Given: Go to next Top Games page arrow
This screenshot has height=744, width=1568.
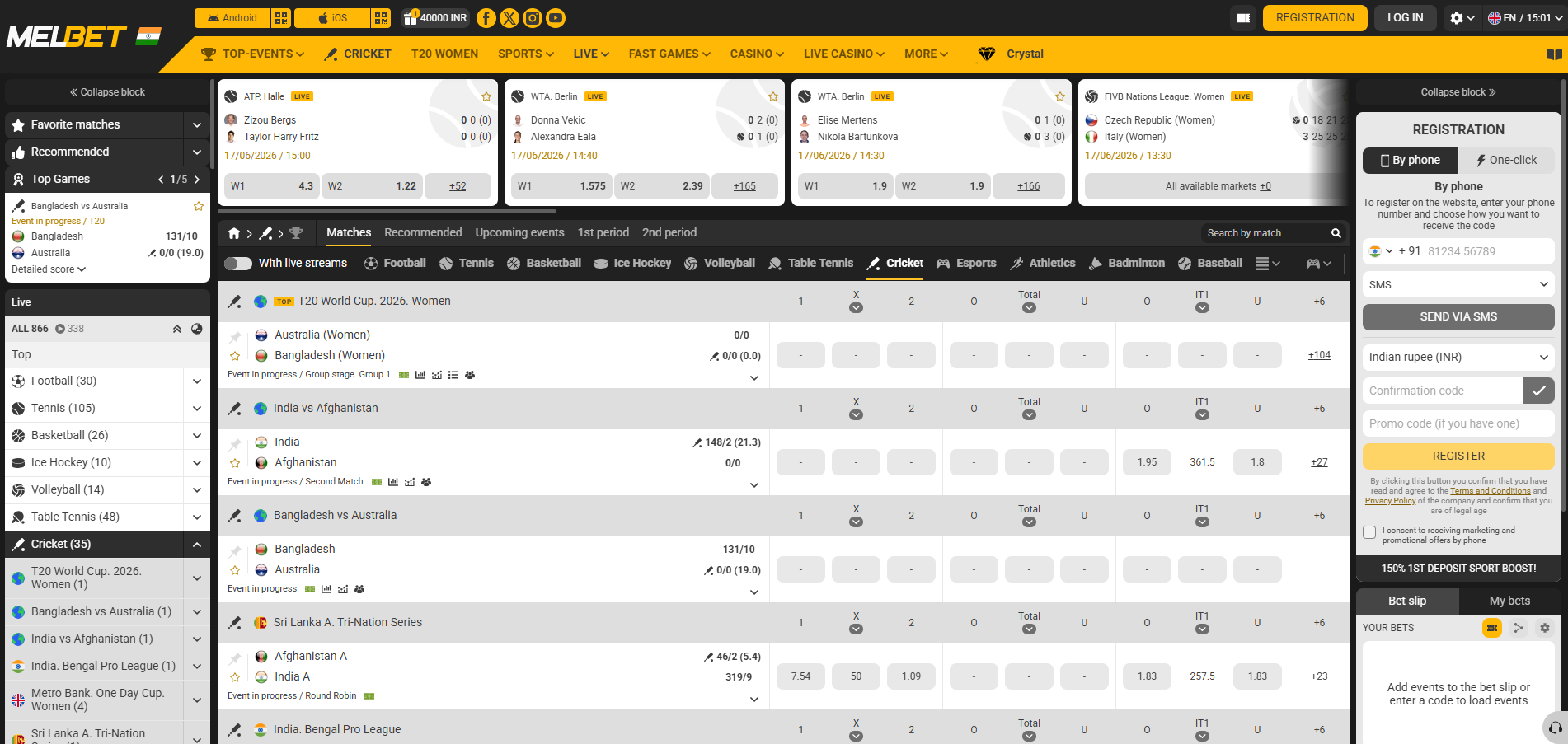Looking at the screenshot, I should [x=197, y=180].
